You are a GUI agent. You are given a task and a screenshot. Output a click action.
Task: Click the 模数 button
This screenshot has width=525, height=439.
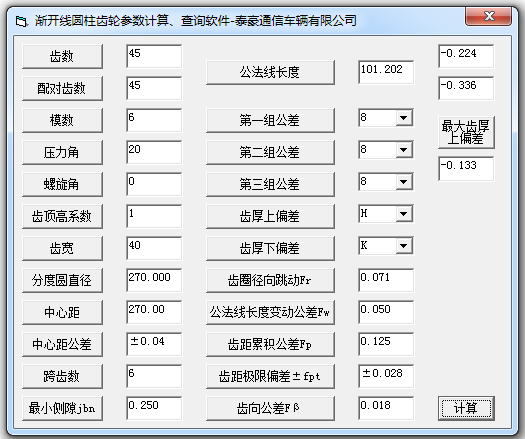click(62, 121)
